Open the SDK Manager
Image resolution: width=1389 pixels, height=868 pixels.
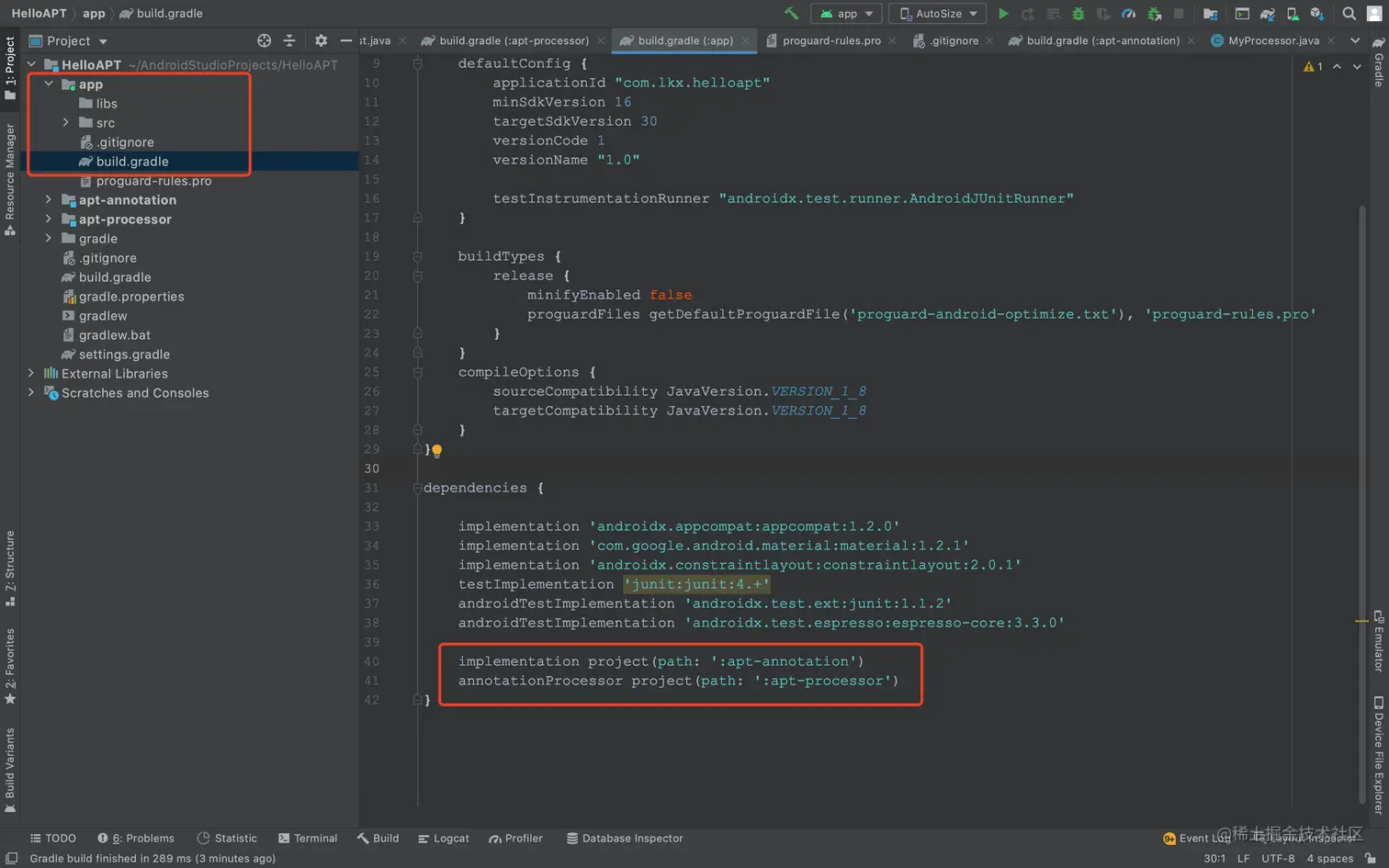pyautogui.click(x=1317, y=14)
